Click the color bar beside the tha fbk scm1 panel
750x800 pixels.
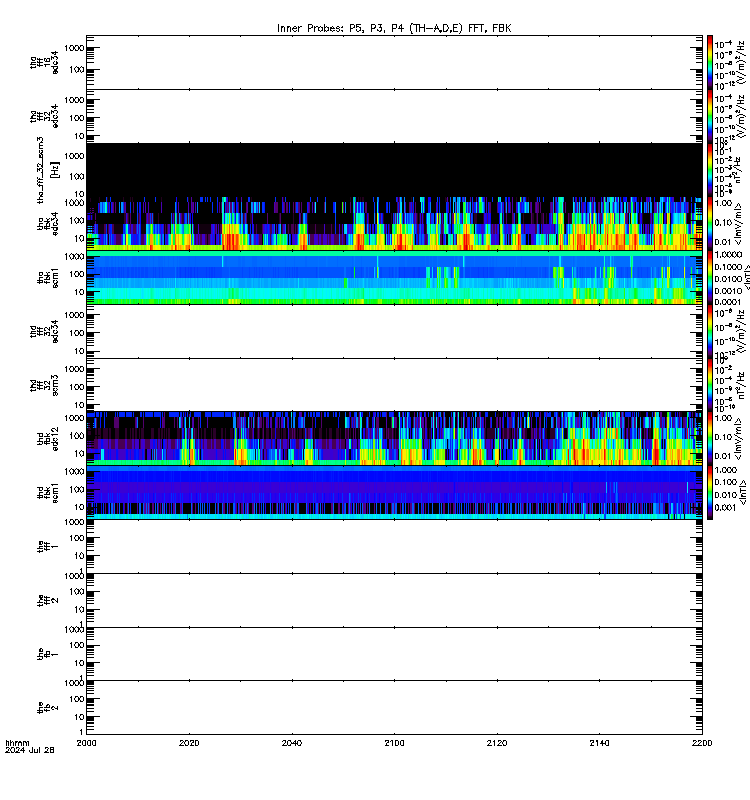(710, 278)
